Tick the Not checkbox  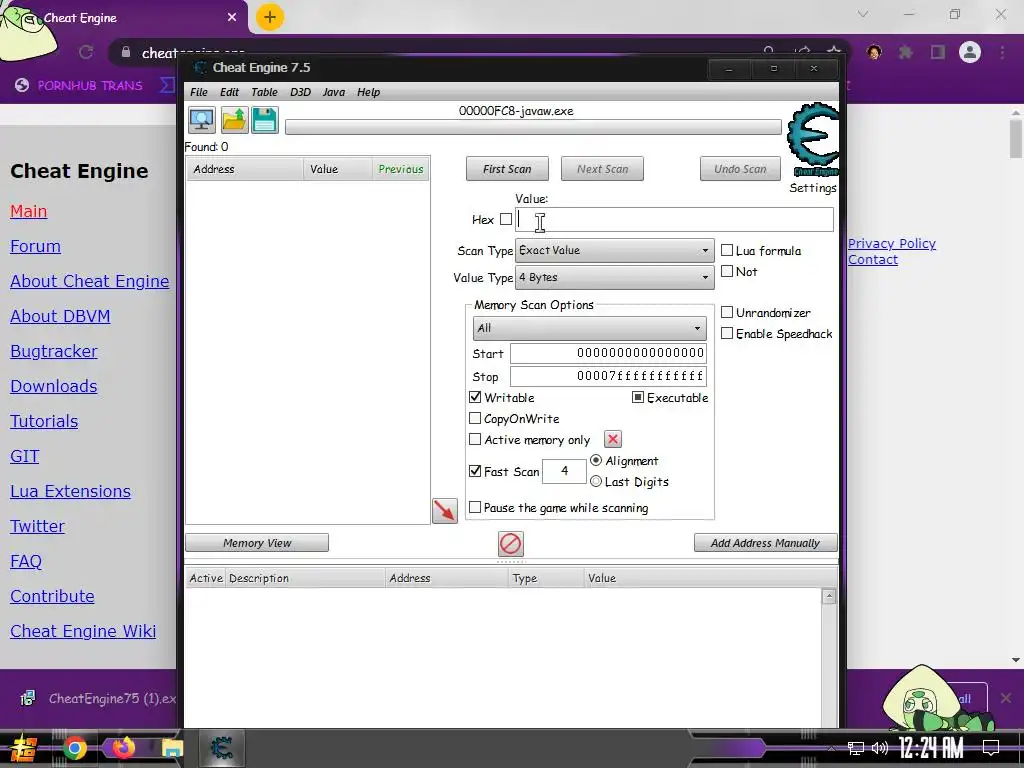(727, 271)
